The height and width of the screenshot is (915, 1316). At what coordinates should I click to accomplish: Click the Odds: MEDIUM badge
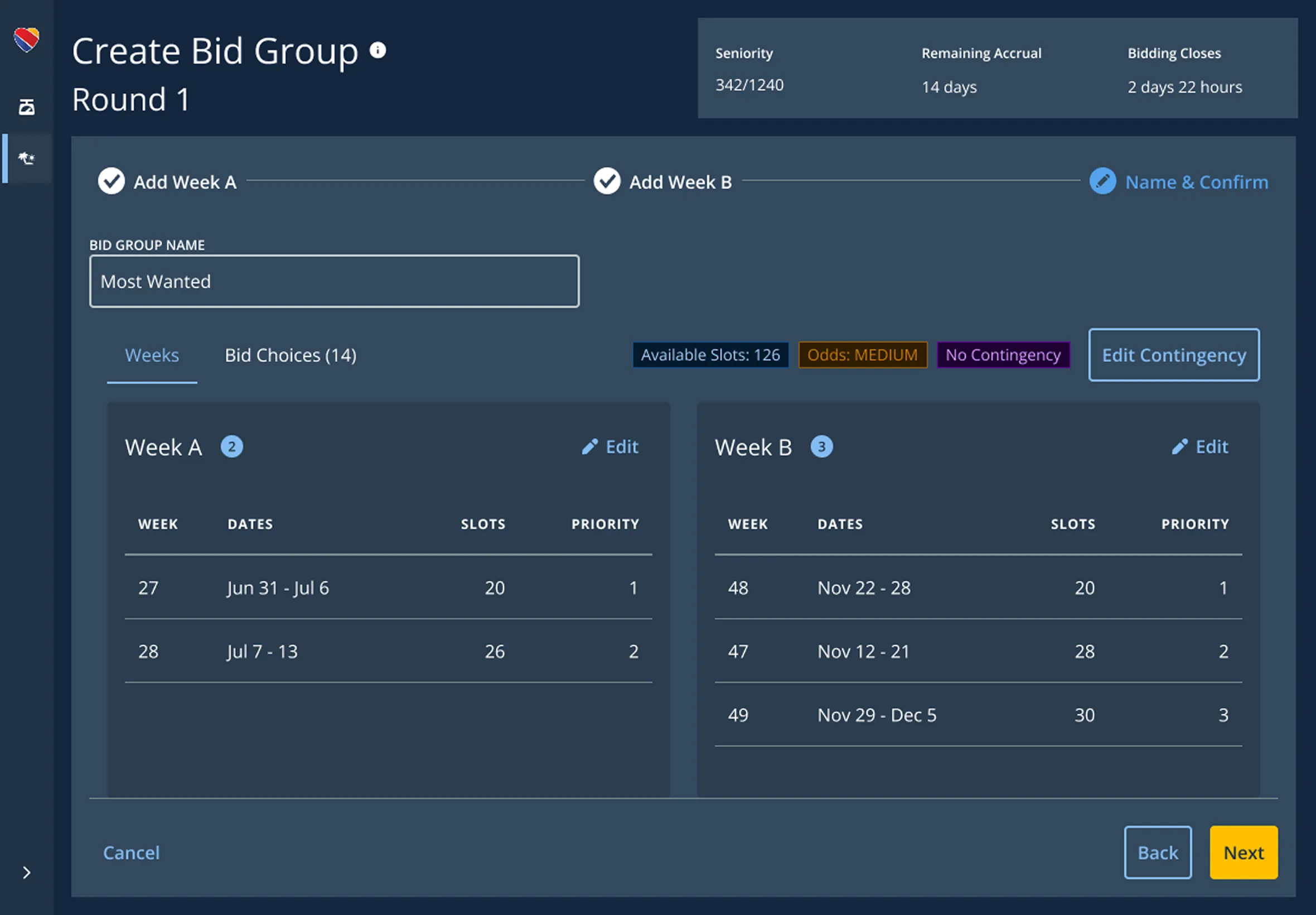pyautogui.click(x=862, y=355)
